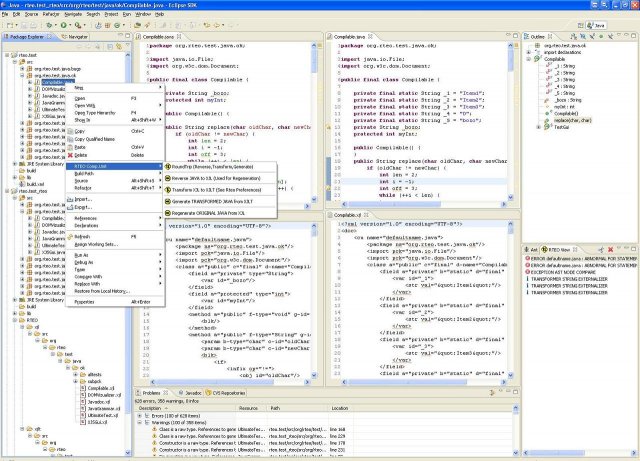640x461 pixels.
Task: Open the Run toolbar button dropdown arrow
Action: tap(69, 25)
